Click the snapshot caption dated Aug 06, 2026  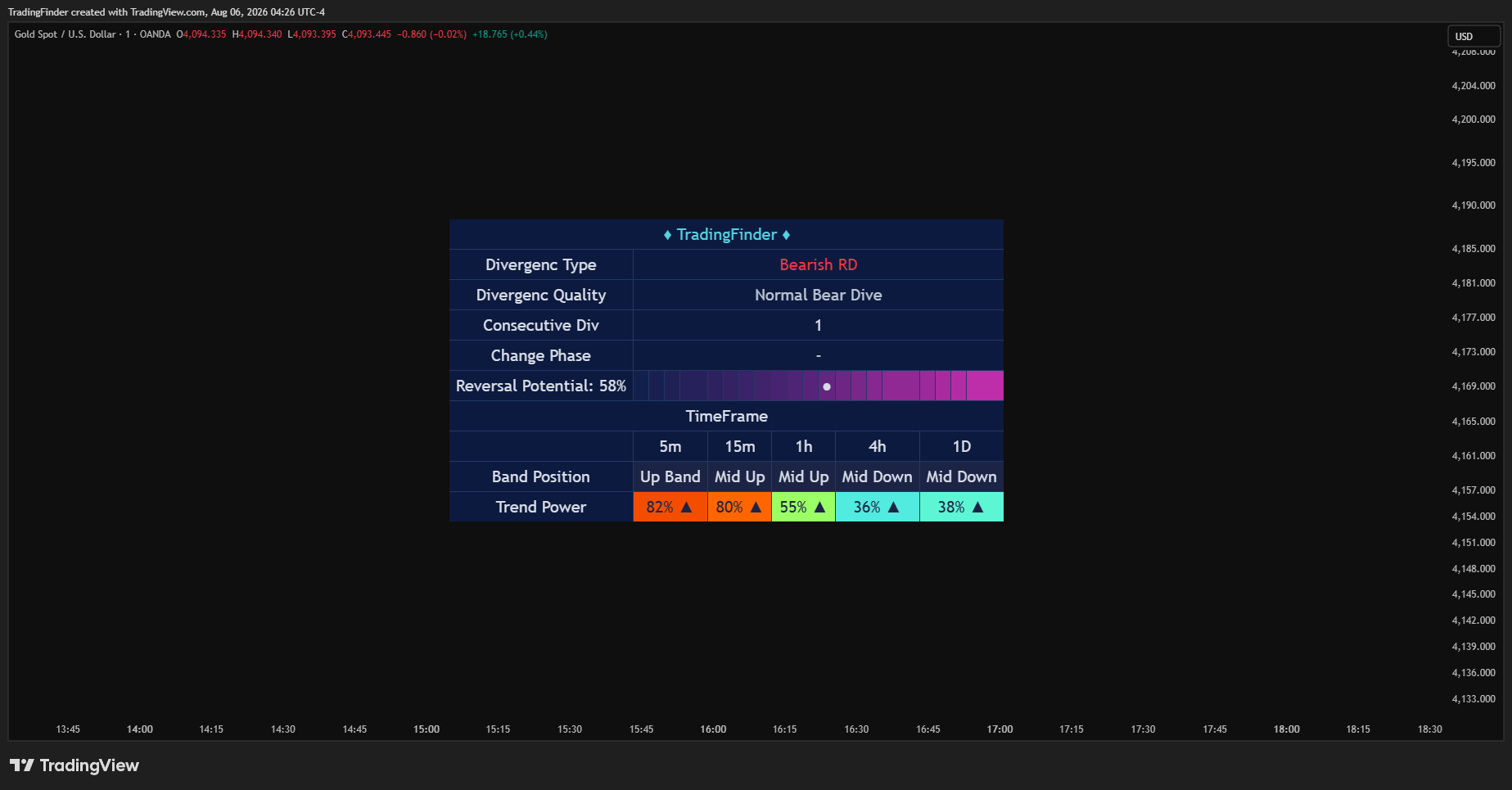pos(166,12)
